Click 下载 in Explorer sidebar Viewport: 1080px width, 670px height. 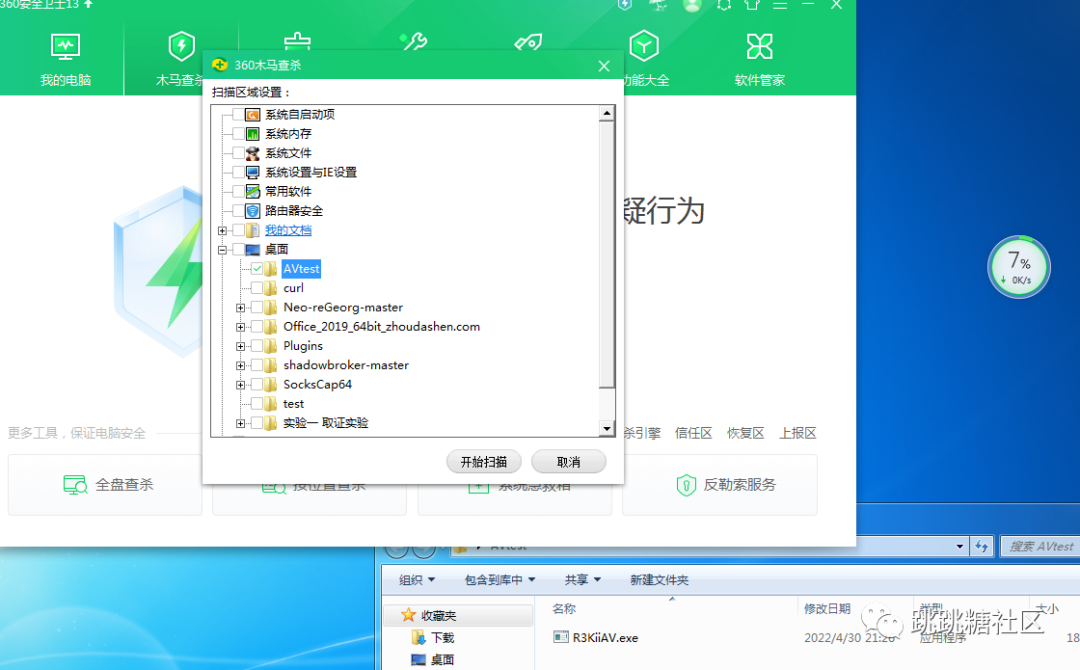443,638
